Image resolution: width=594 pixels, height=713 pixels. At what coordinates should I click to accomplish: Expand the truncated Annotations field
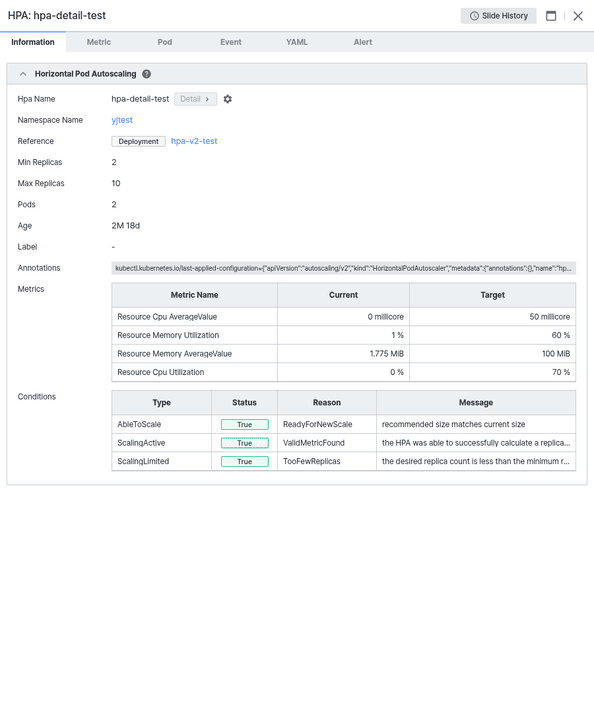coord(343,268)
